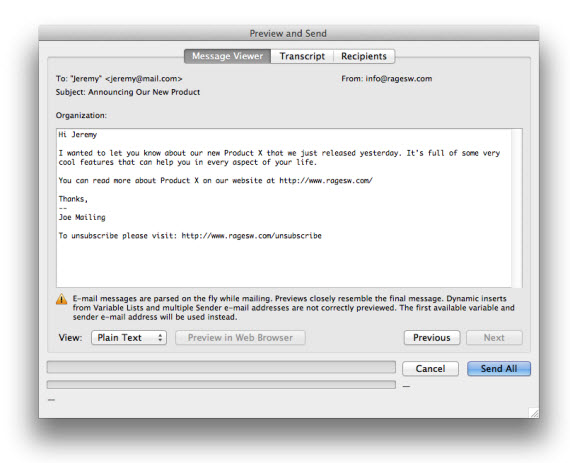Click Send All to send messages
The width and height of the screenshot is (570, 463).
[x=499, y=369]
